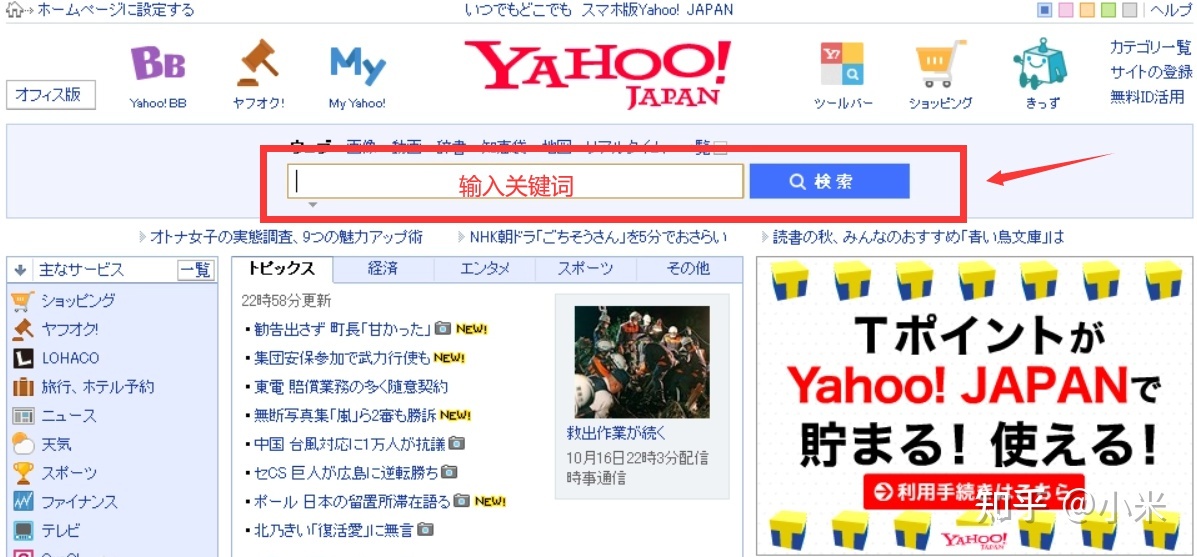Click ショッピング cart icon in services list
Screen dimensions: 1197x557
pyautogui.click(x=23, y=301)
